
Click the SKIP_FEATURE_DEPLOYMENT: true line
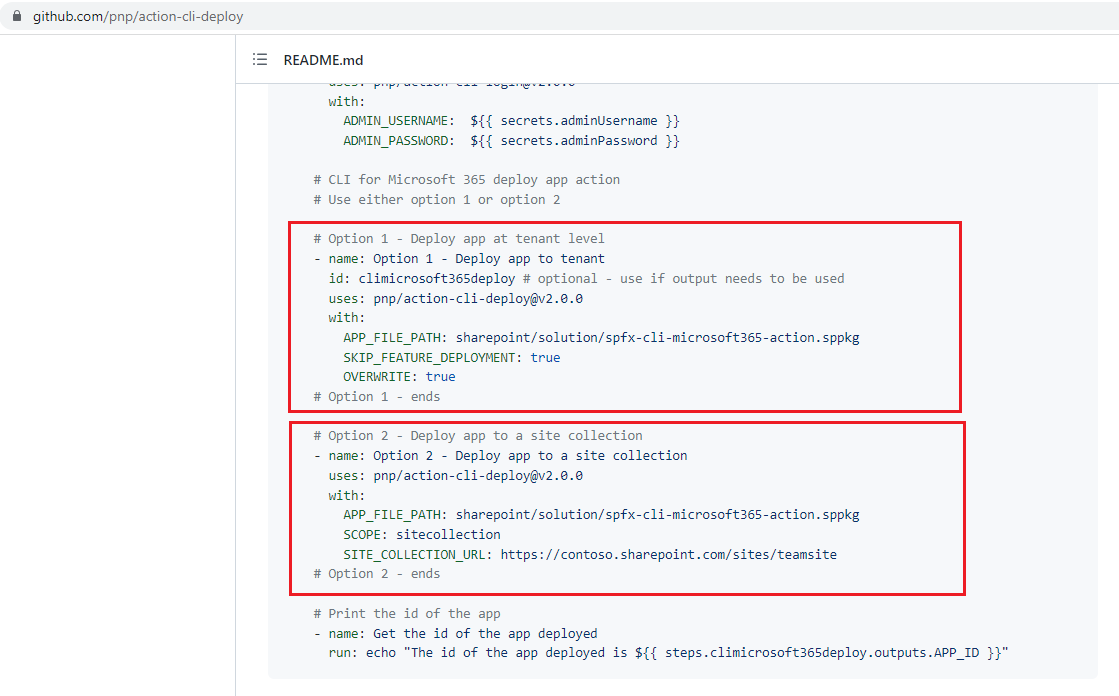click(451, 357)
